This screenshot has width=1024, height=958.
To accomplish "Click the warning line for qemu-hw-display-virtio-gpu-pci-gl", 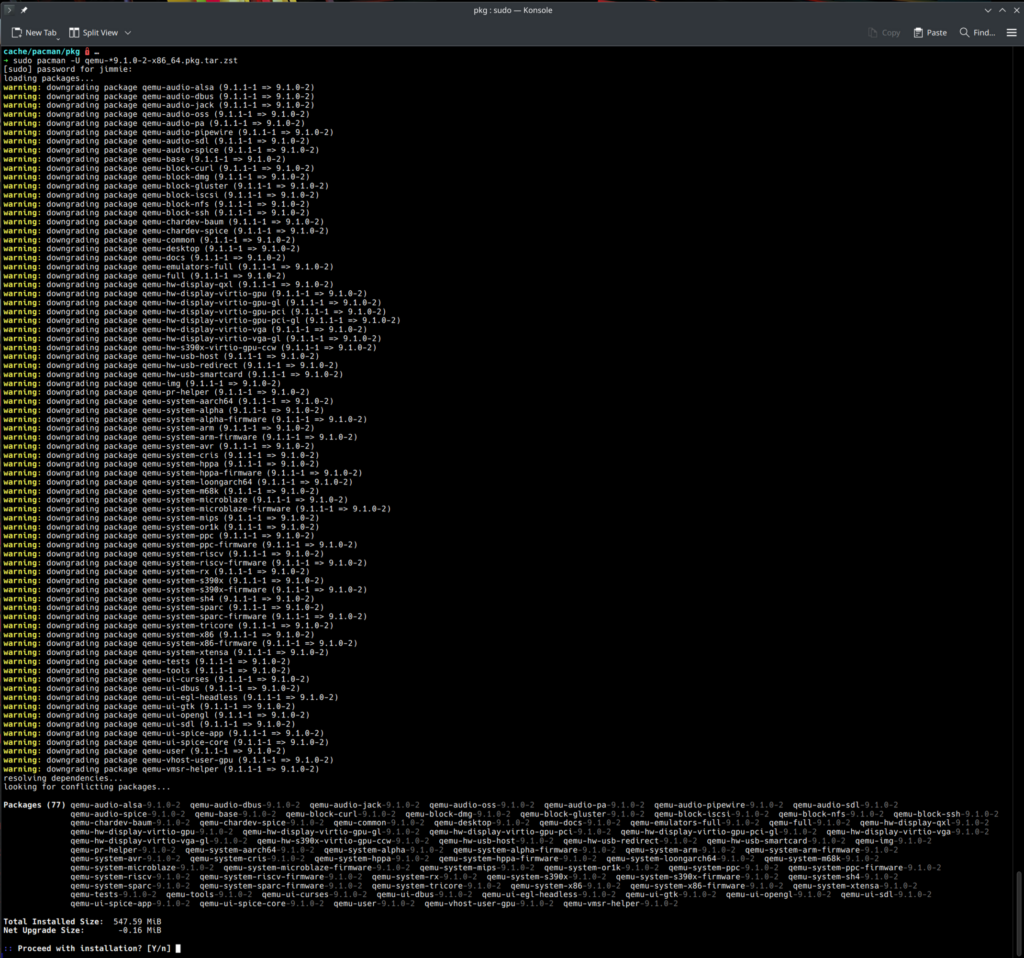I will click(202, 321).
